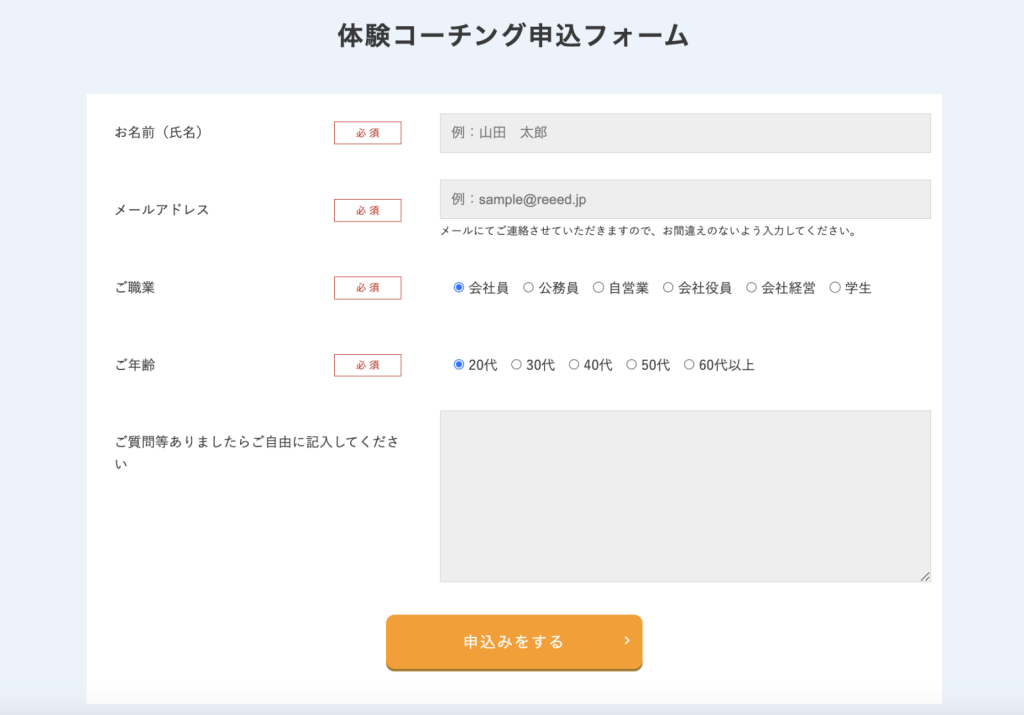Click the questions free-text textarea
1024x715 pixels.
[x=685, y=495]
